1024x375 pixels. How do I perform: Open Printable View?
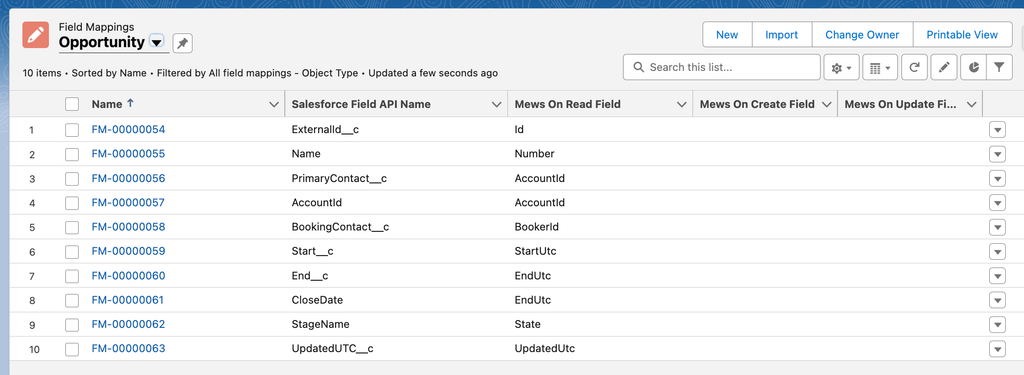coord(962,35)
